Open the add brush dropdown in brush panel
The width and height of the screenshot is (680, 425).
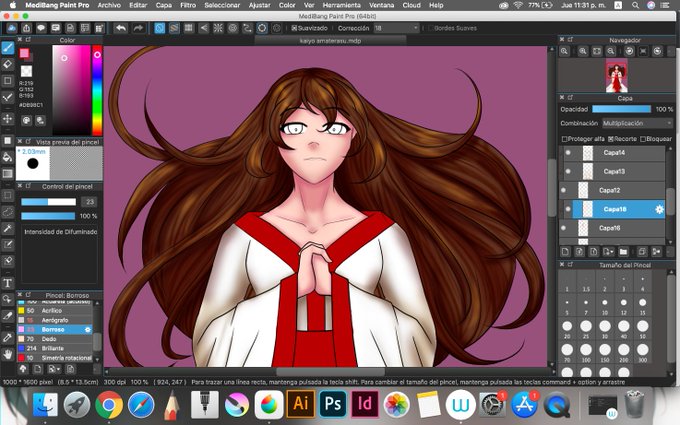coord(54,369)
